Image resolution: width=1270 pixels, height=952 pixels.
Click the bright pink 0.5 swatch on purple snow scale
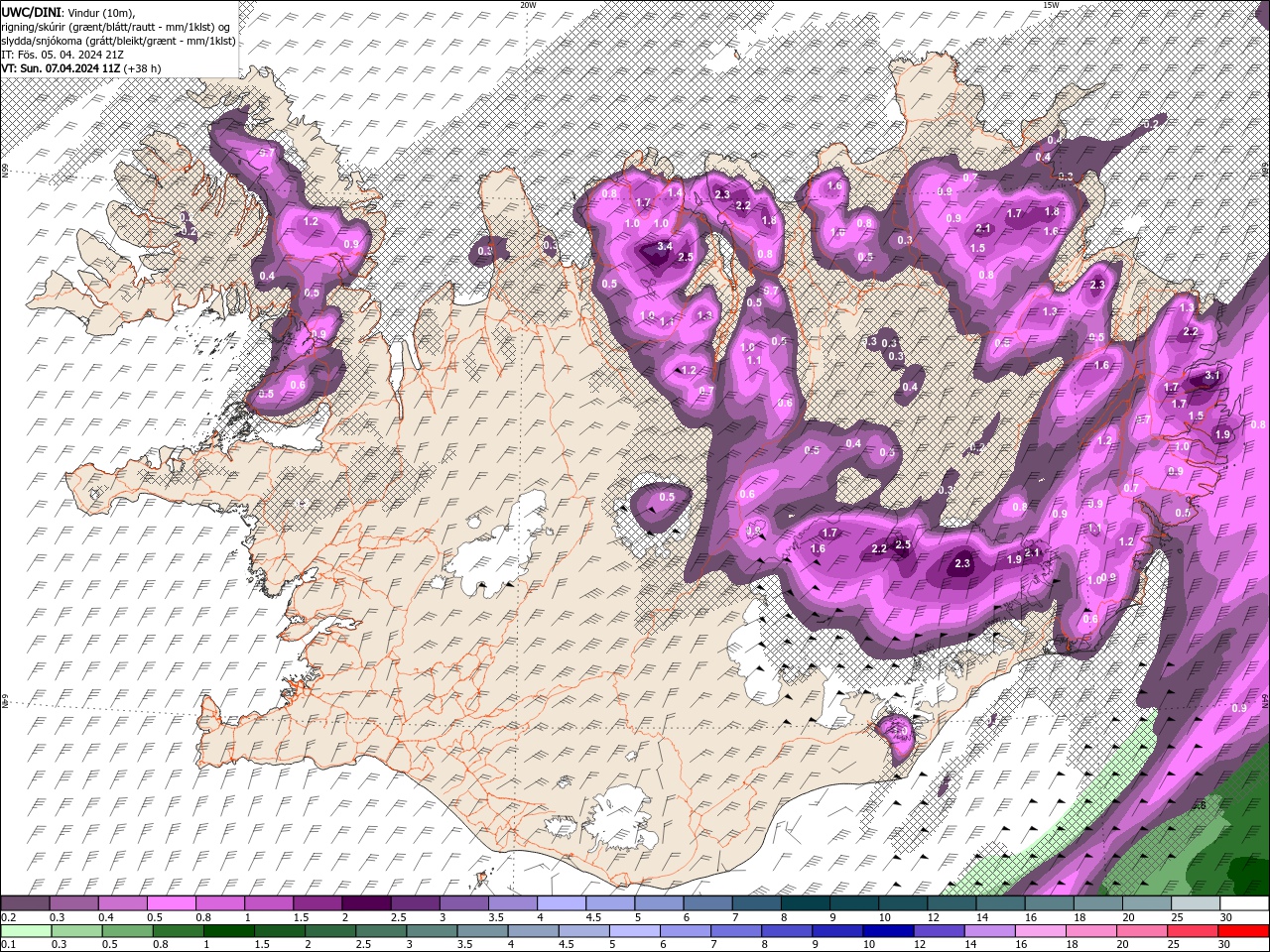point(171,903)
